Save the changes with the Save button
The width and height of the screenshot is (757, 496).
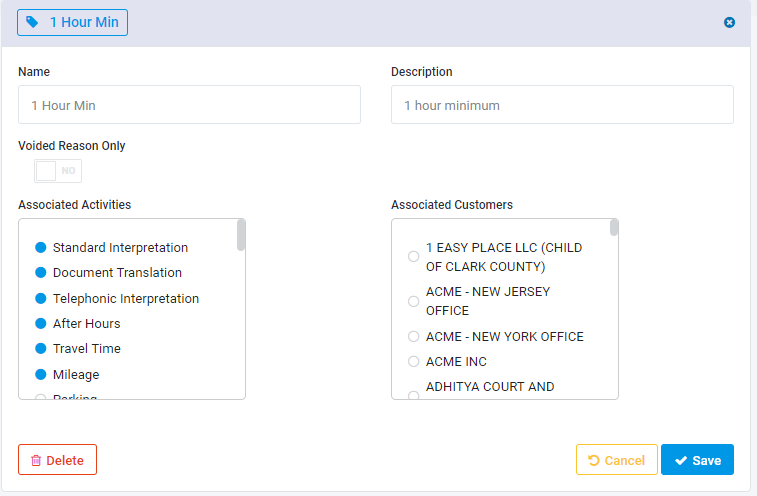coord(697,460)
